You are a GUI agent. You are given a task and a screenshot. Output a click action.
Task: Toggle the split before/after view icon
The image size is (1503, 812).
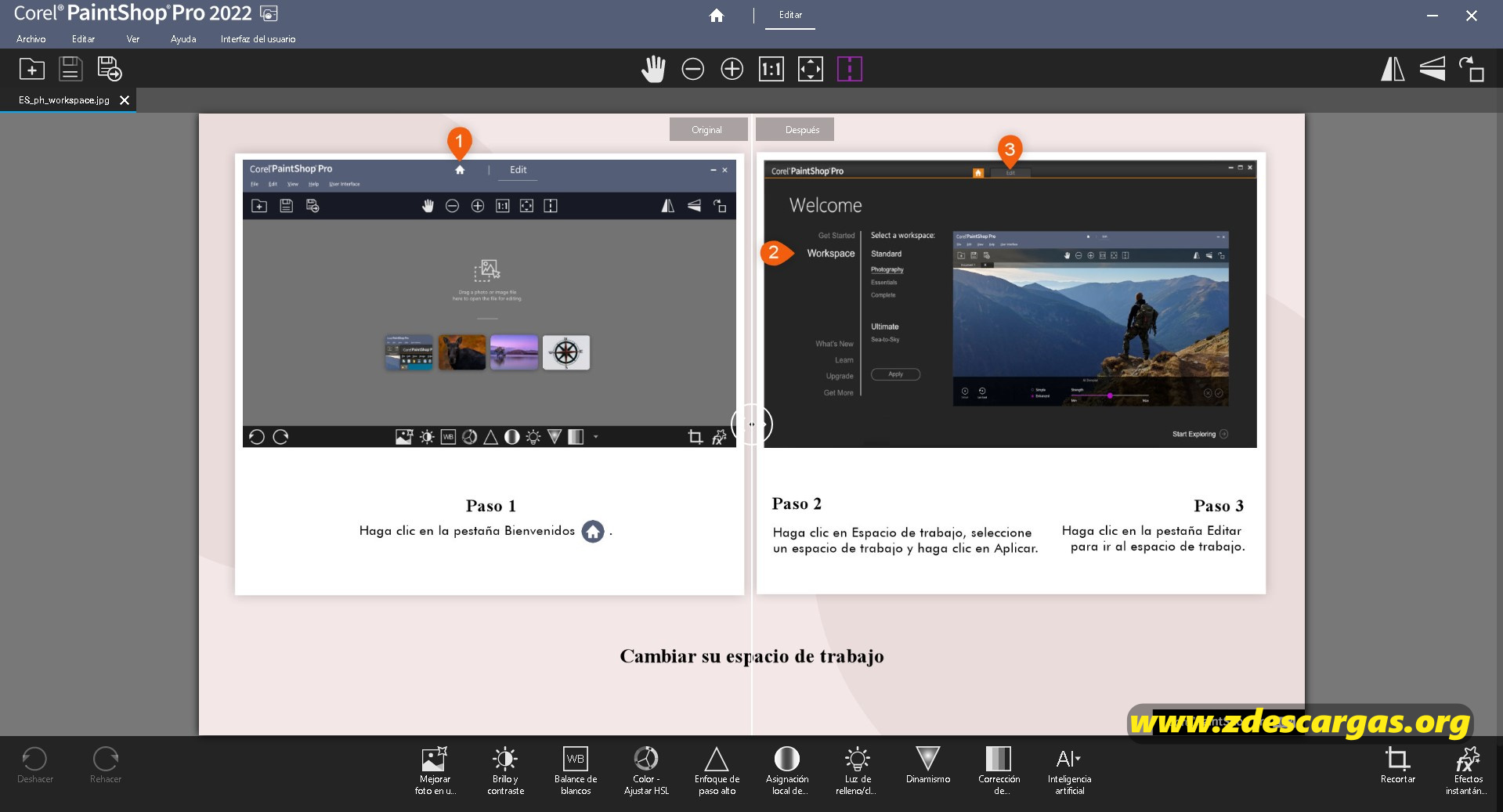click(849, 69)
